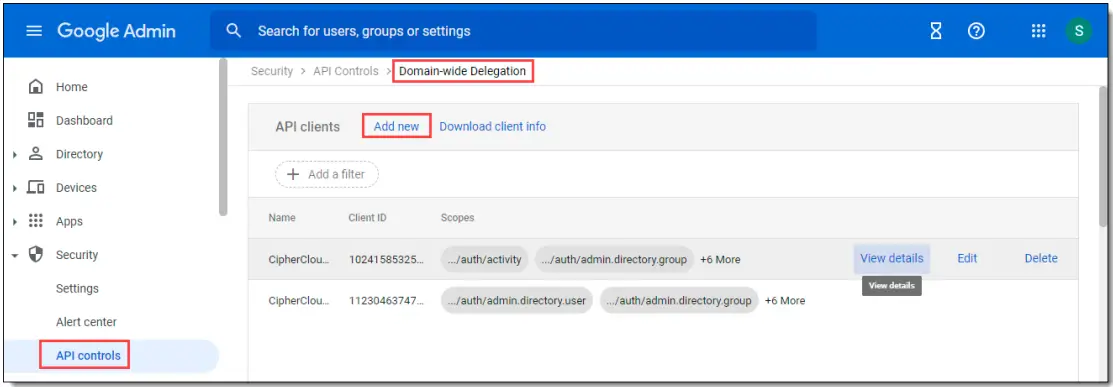Click first row's admin.directory.group scope chip
The width and height of the screenshot is (1113, 387).
pyautogui.click(x=614, y=259)
